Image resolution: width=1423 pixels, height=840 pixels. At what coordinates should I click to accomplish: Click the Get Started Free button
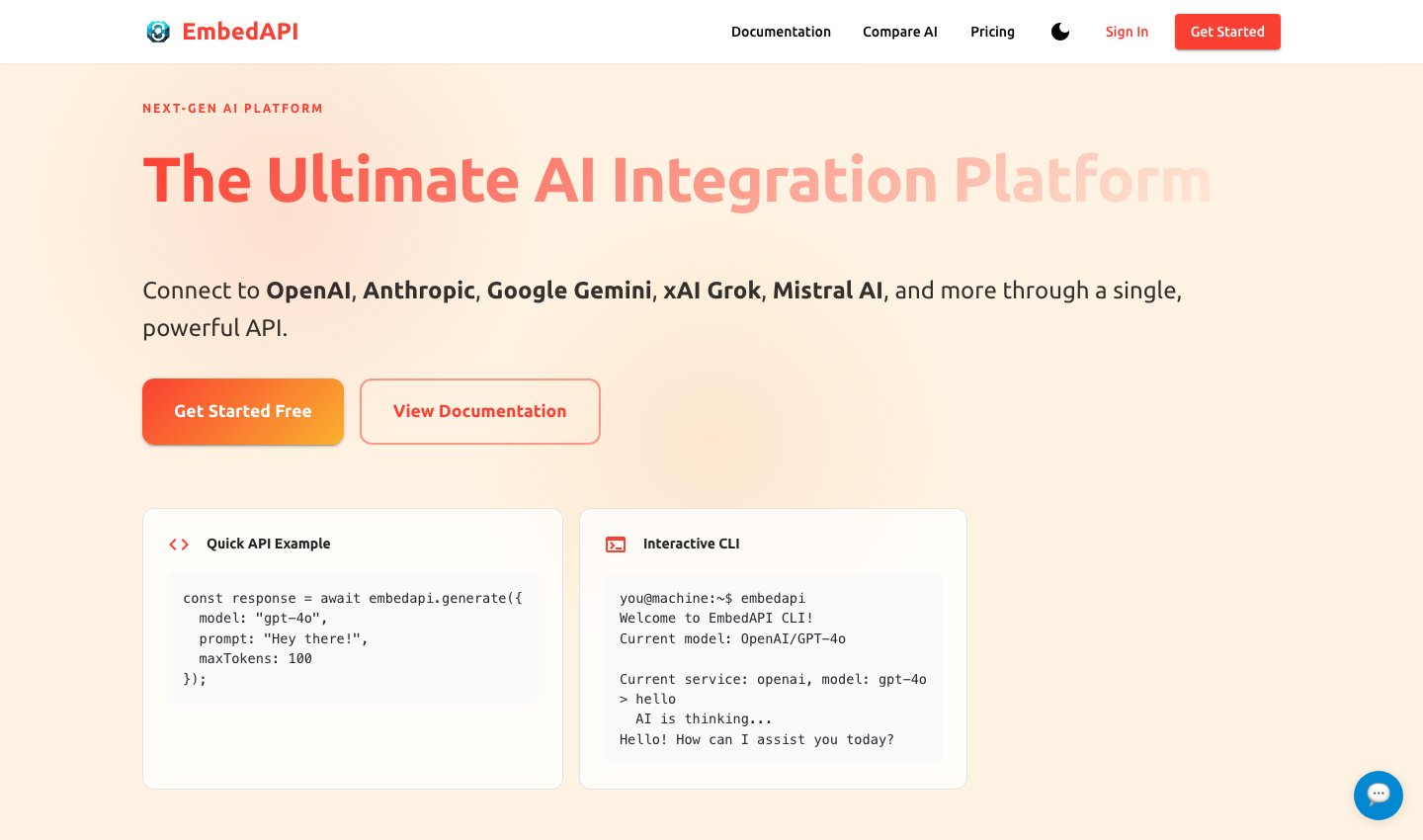[243, 411]
